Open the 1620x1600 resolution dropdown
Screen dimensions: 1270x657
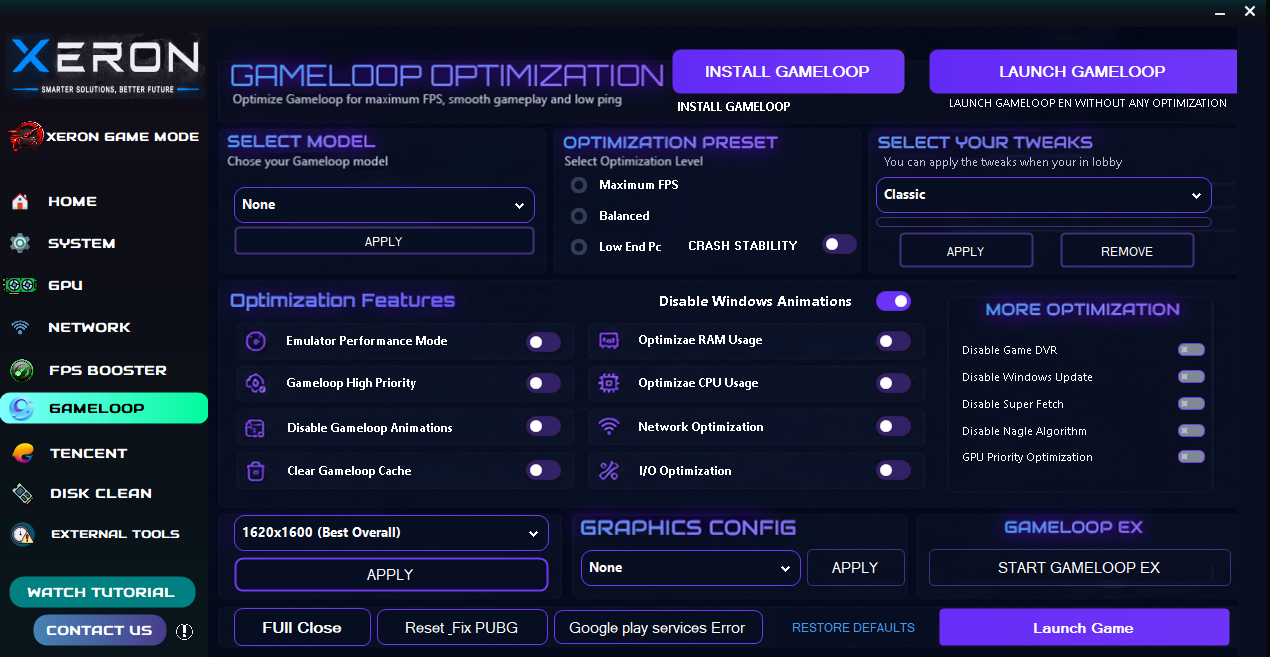(391, 533)
